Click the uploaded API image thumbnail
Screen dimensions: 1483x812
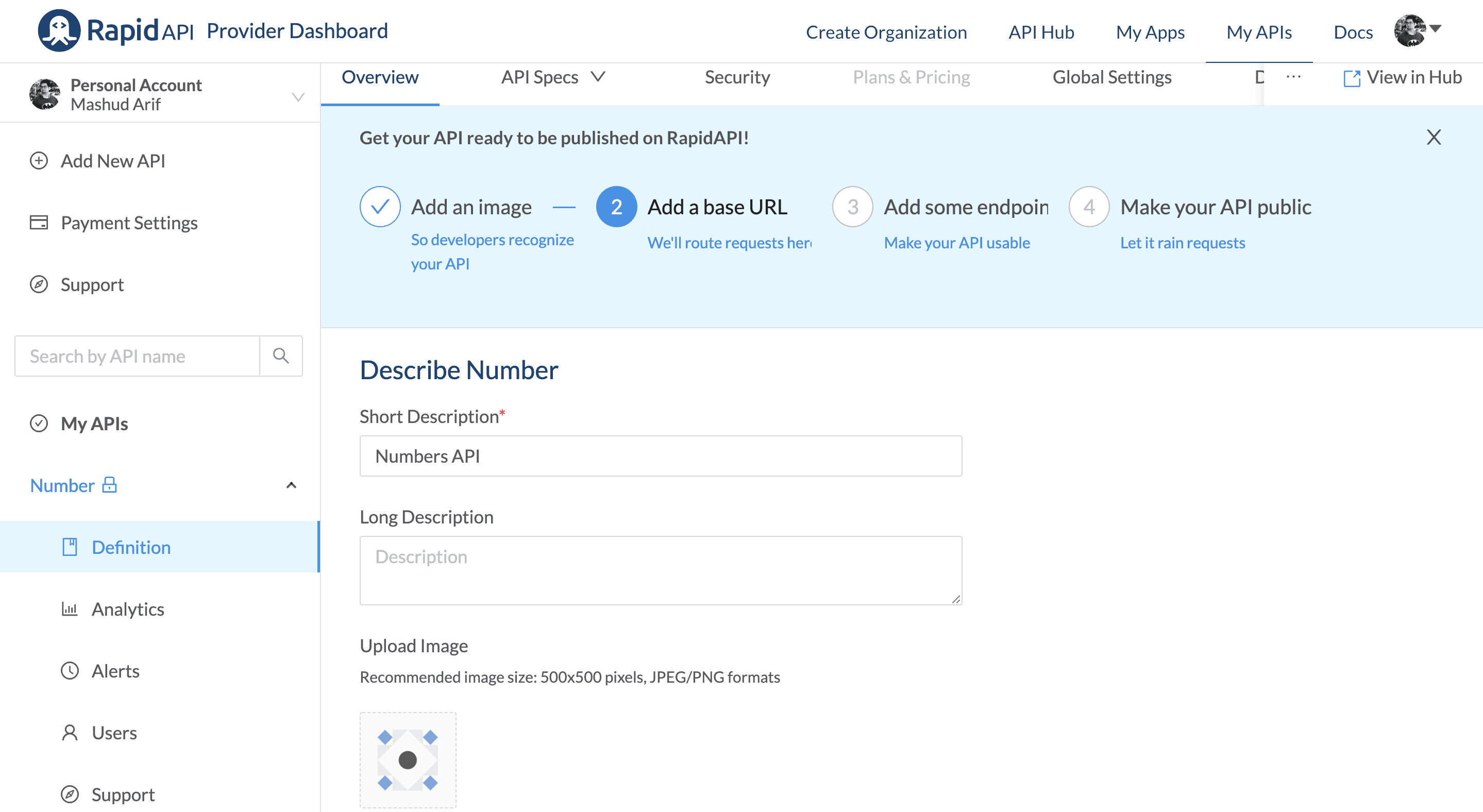[x=408, y=759]
